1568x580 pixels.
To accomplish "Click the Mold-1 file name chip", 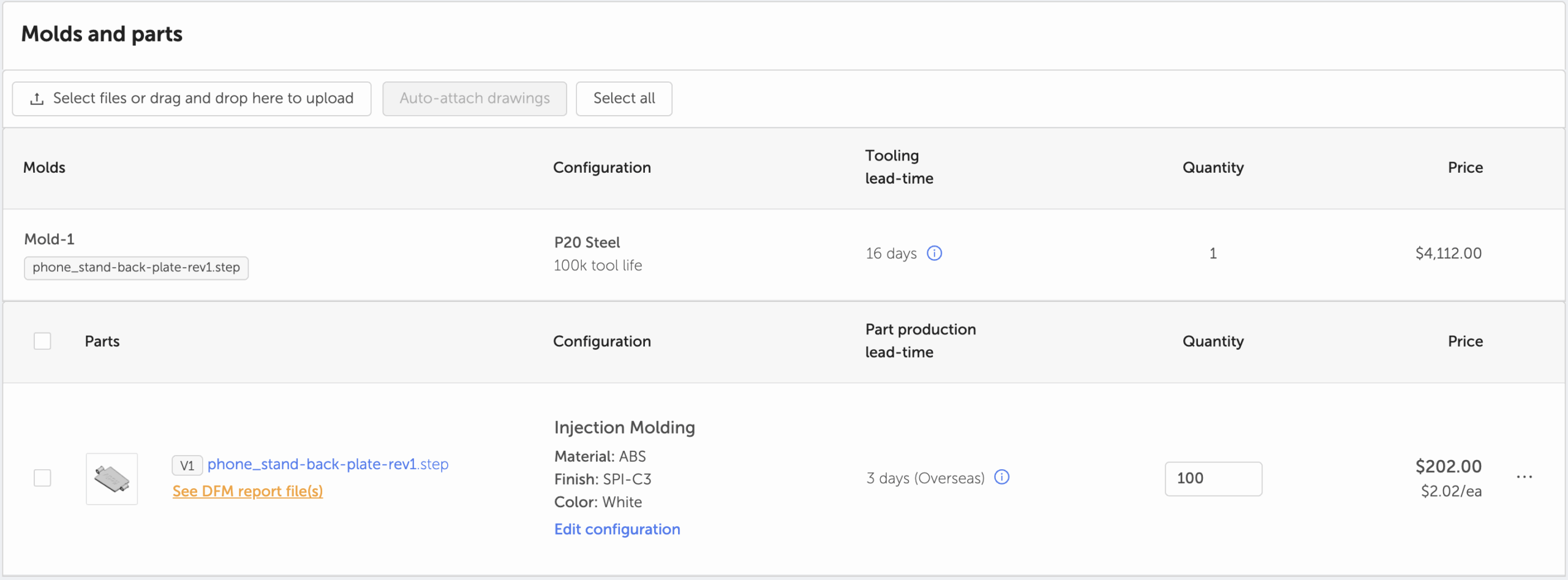I will click(136, 268).
